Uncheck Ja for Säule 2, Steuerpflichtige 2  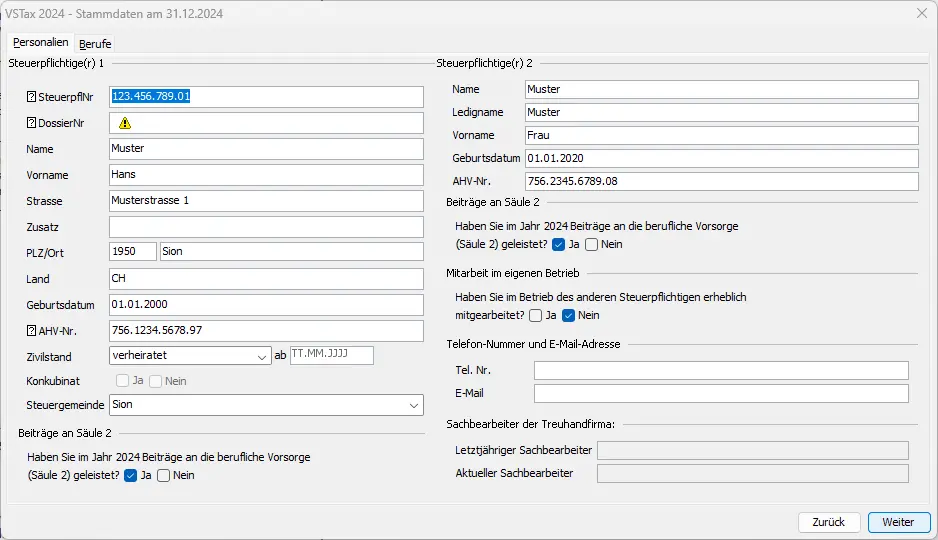(x=559, y=244)
